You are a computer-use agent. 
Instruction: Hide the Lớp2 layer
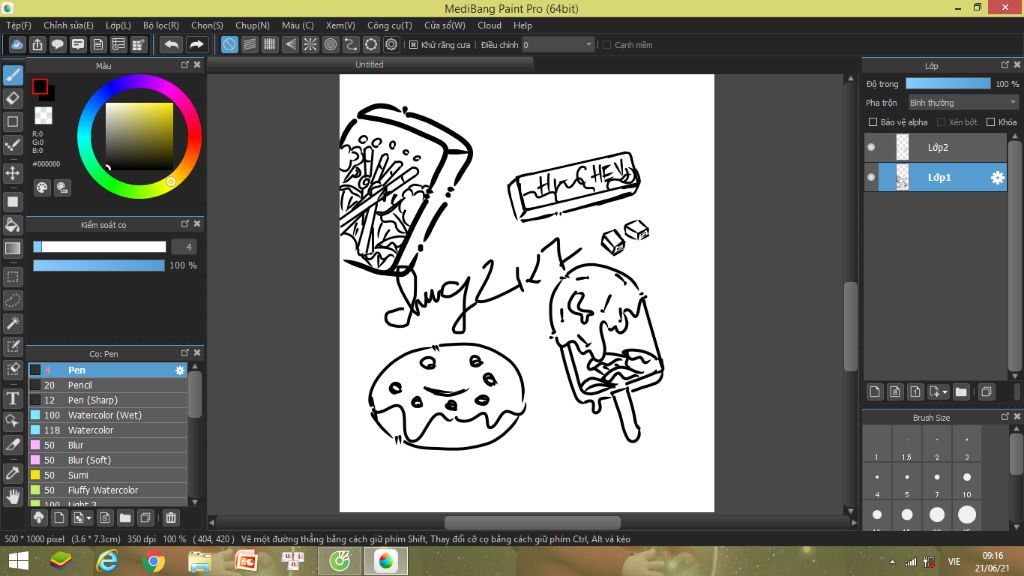click(871, 148)
